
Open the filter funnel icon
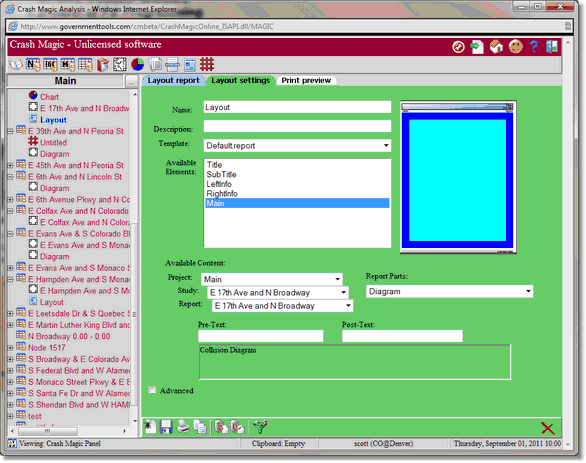click(x=260, y=427)
